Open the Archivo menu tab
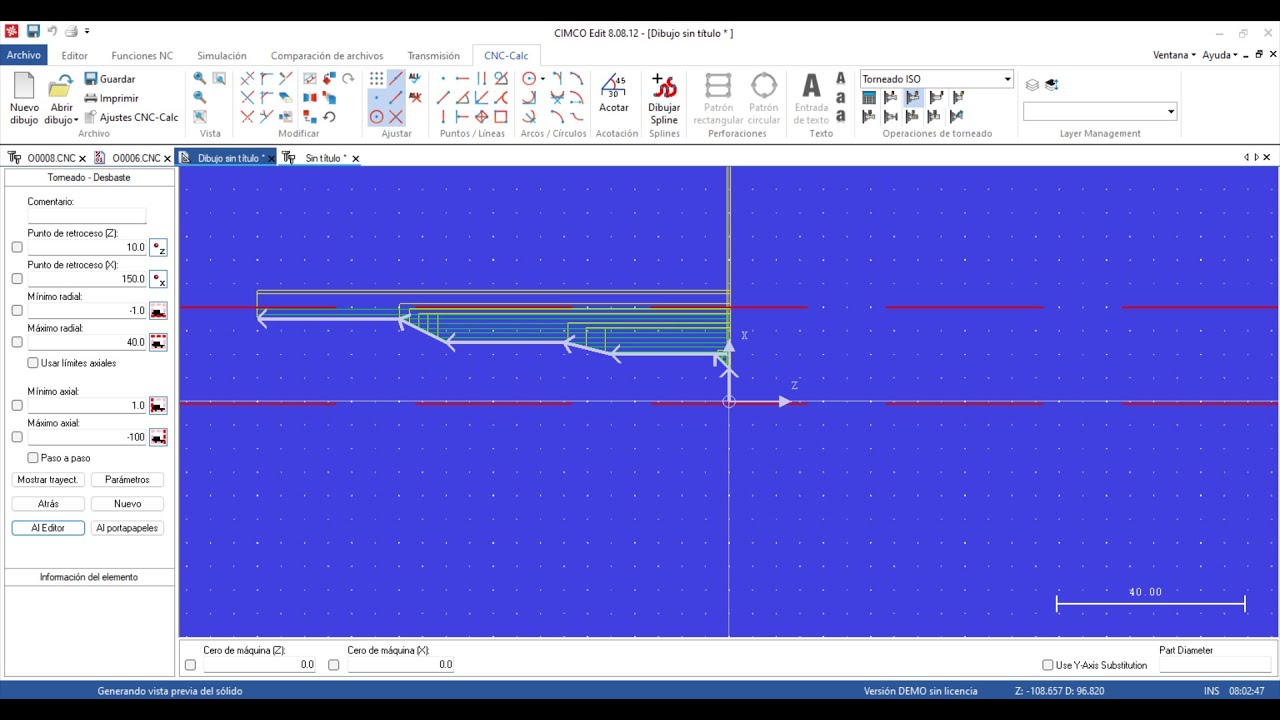This screenshot has height=720, width=1280. coord(24,55)
